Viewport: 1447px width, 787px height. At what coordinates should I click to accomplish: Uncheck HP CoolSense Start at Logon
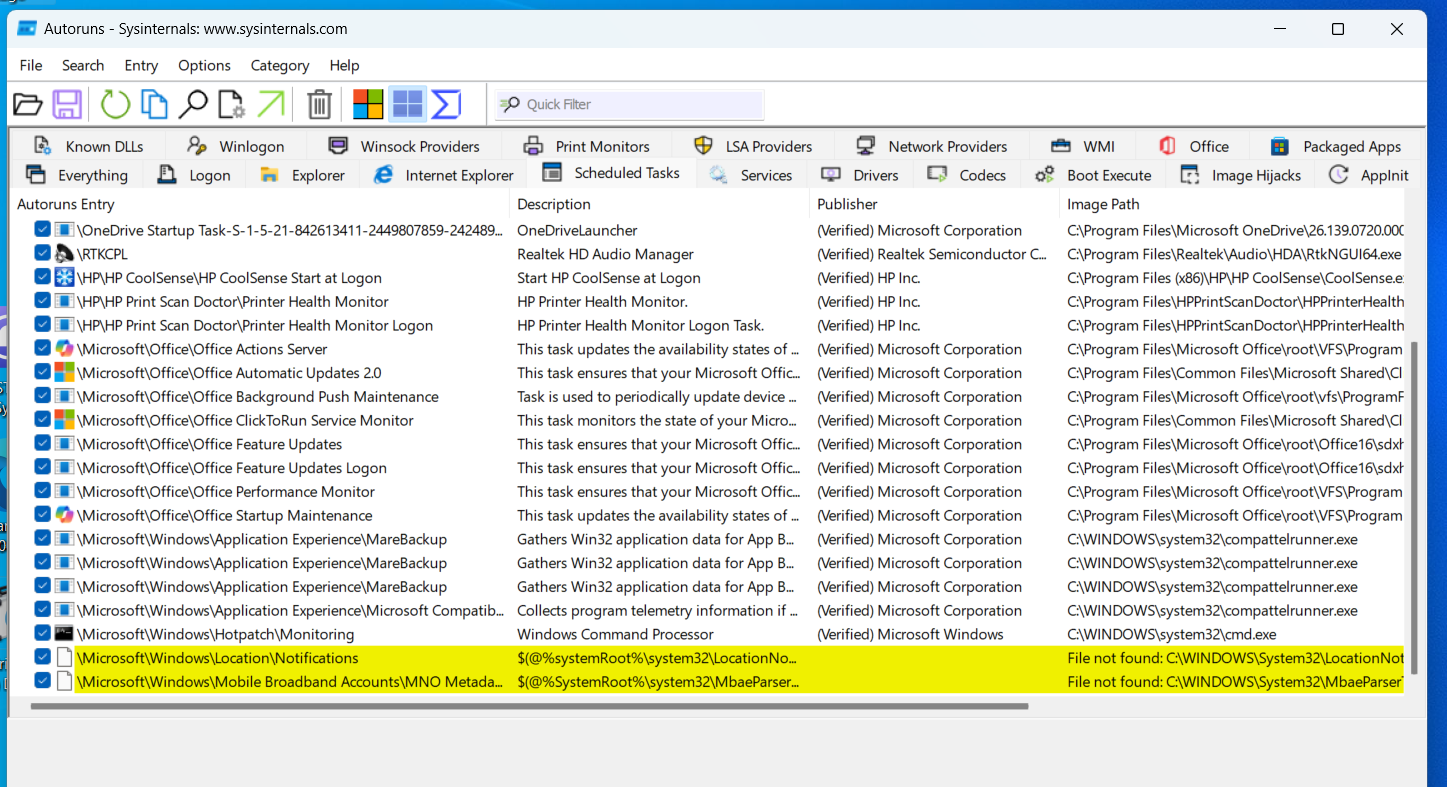pos(42,278)
